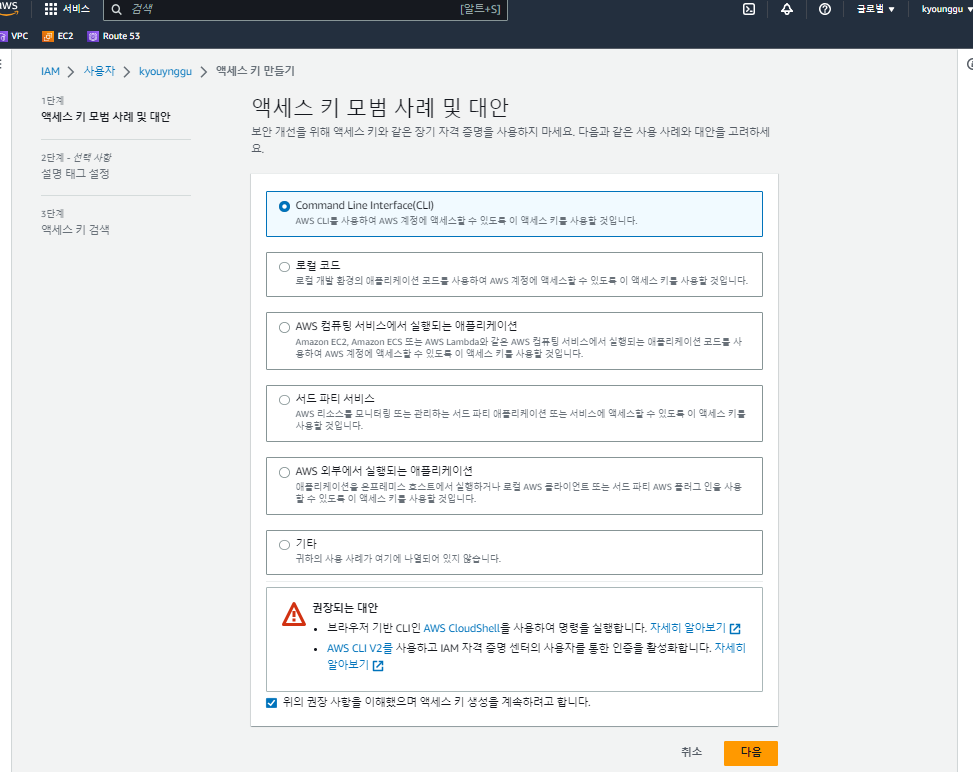This screenshot has width=973, height=772.
Task: Click 알아보기 link under AWS CLI V2 line
Action: click(348, 665)
